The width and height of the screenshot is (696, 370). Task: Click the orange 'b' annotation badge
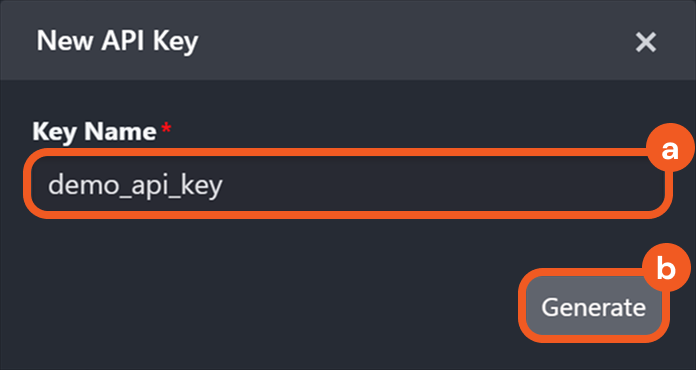[x=666, y=268]
